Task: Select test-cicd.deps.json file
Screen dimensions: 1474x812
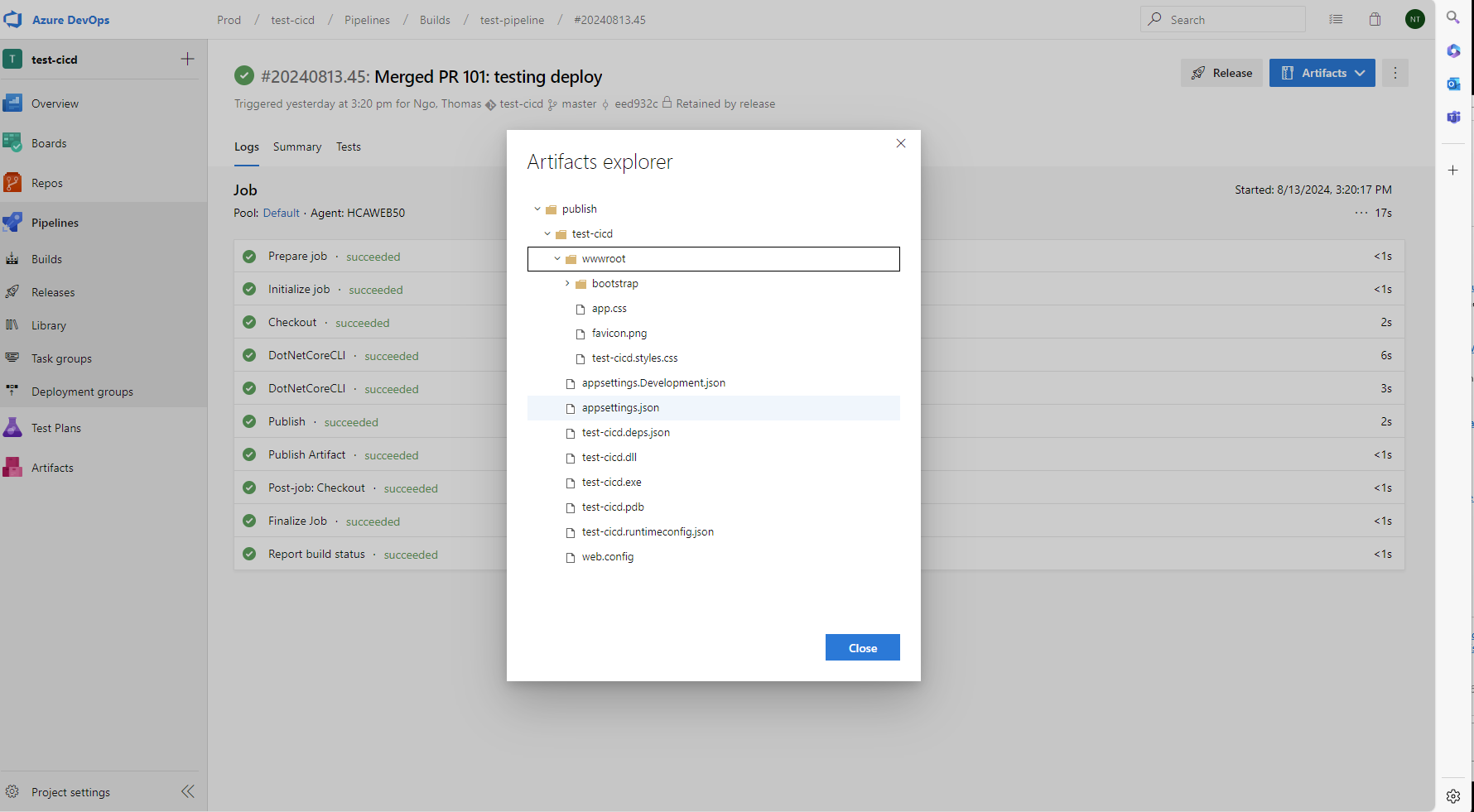Action: [714, 433]
